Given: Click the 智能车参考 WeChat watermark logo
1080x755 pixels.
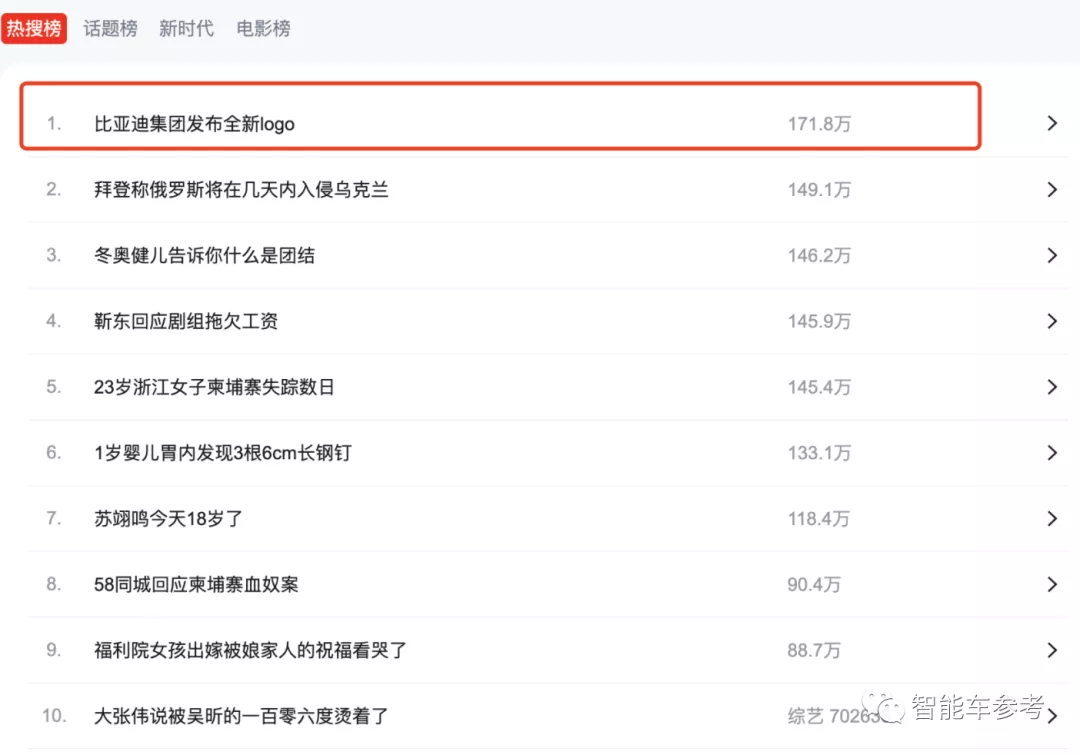Looking at the screenshot, I should click(x=883, y=707).
